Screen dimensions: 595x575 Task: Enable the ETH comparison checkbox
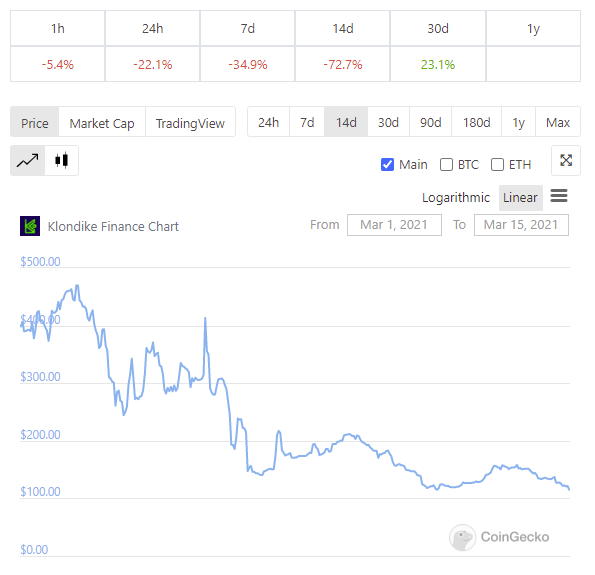click(497, 165)
